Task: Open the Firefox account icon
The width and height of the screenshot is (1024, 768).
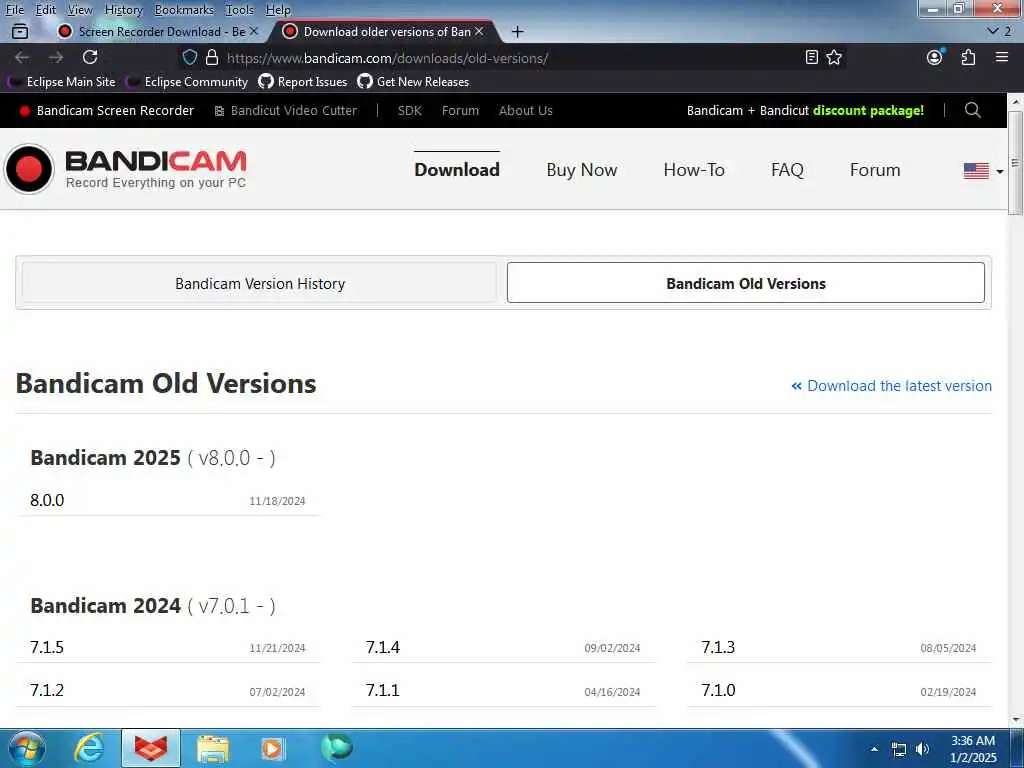Action: pos(935,57)
